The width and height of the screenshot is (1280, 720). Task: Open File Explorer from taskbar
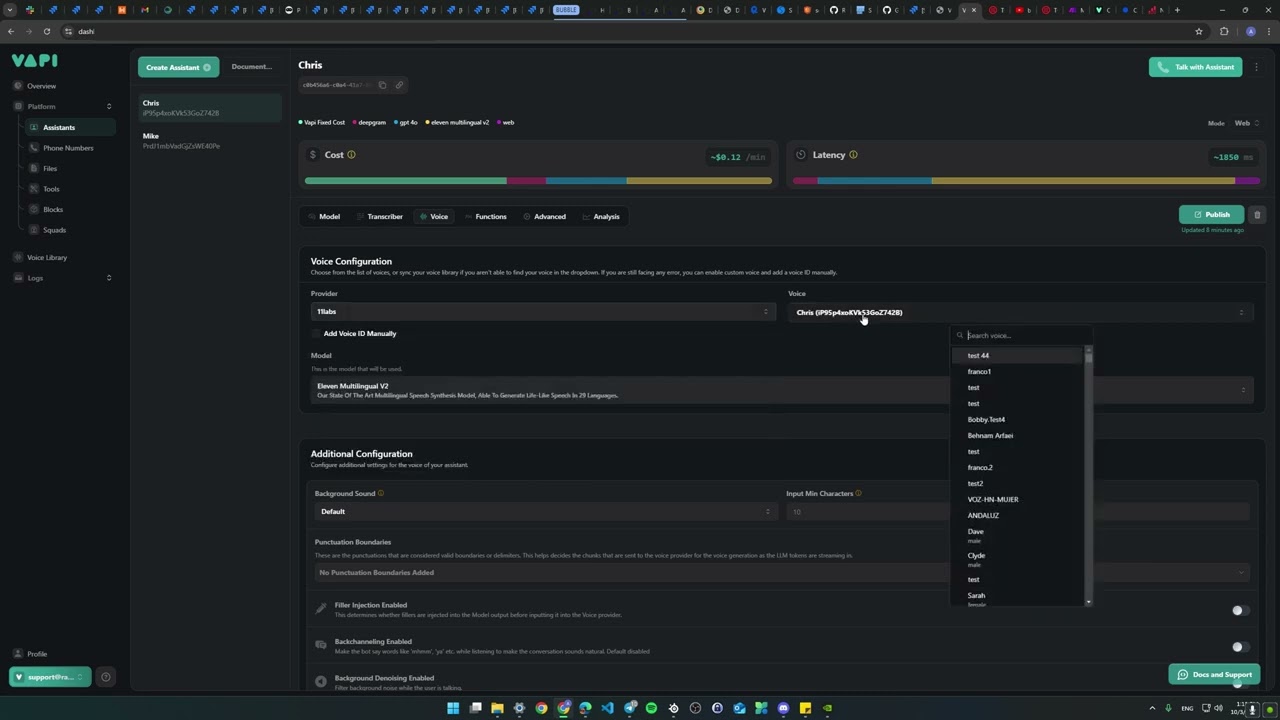[x=497, y=708]
